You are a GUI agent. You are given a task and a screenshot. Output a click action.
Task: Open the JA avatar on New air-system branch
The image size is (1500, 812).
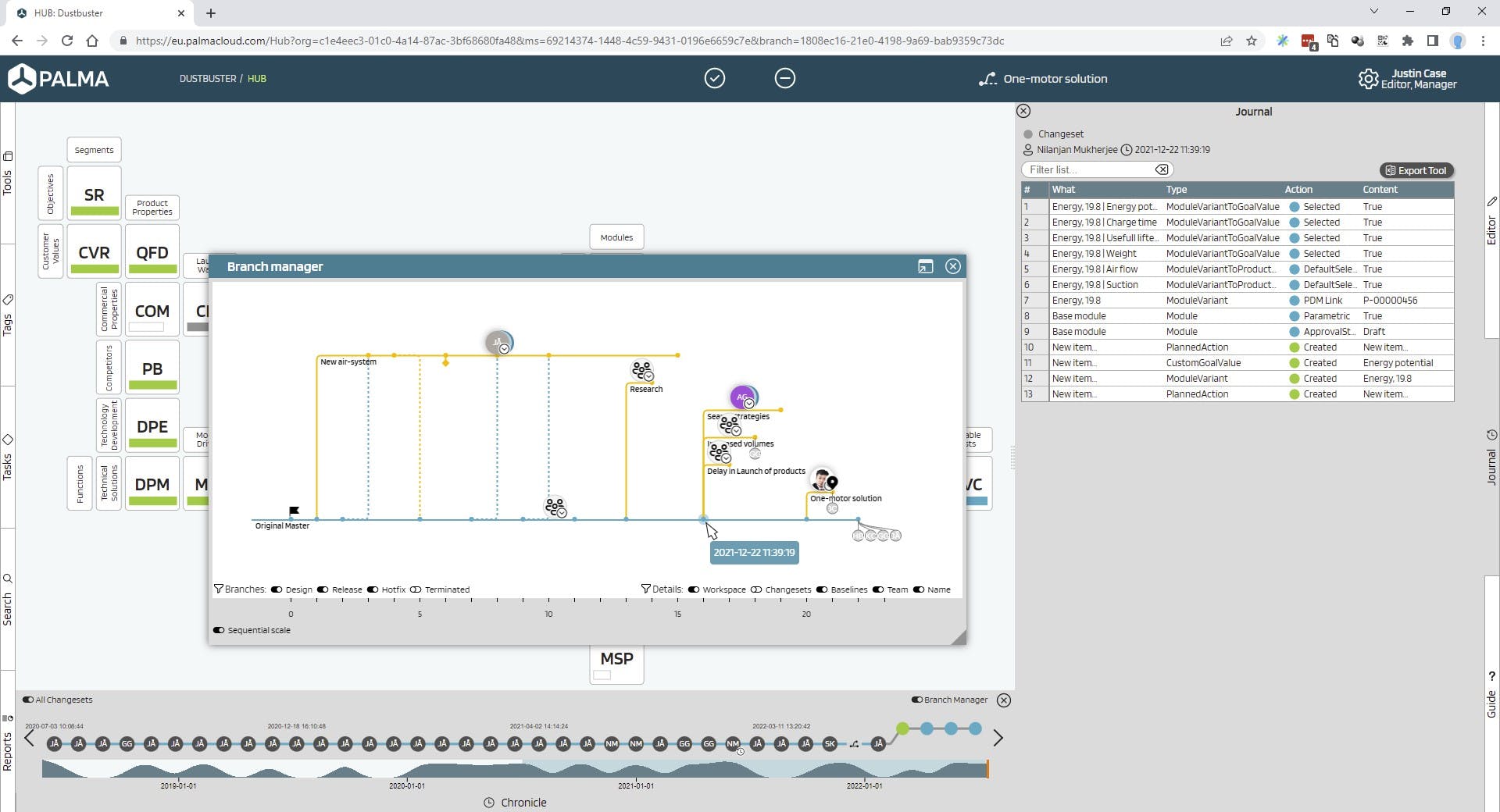click(x=498, y=342)
